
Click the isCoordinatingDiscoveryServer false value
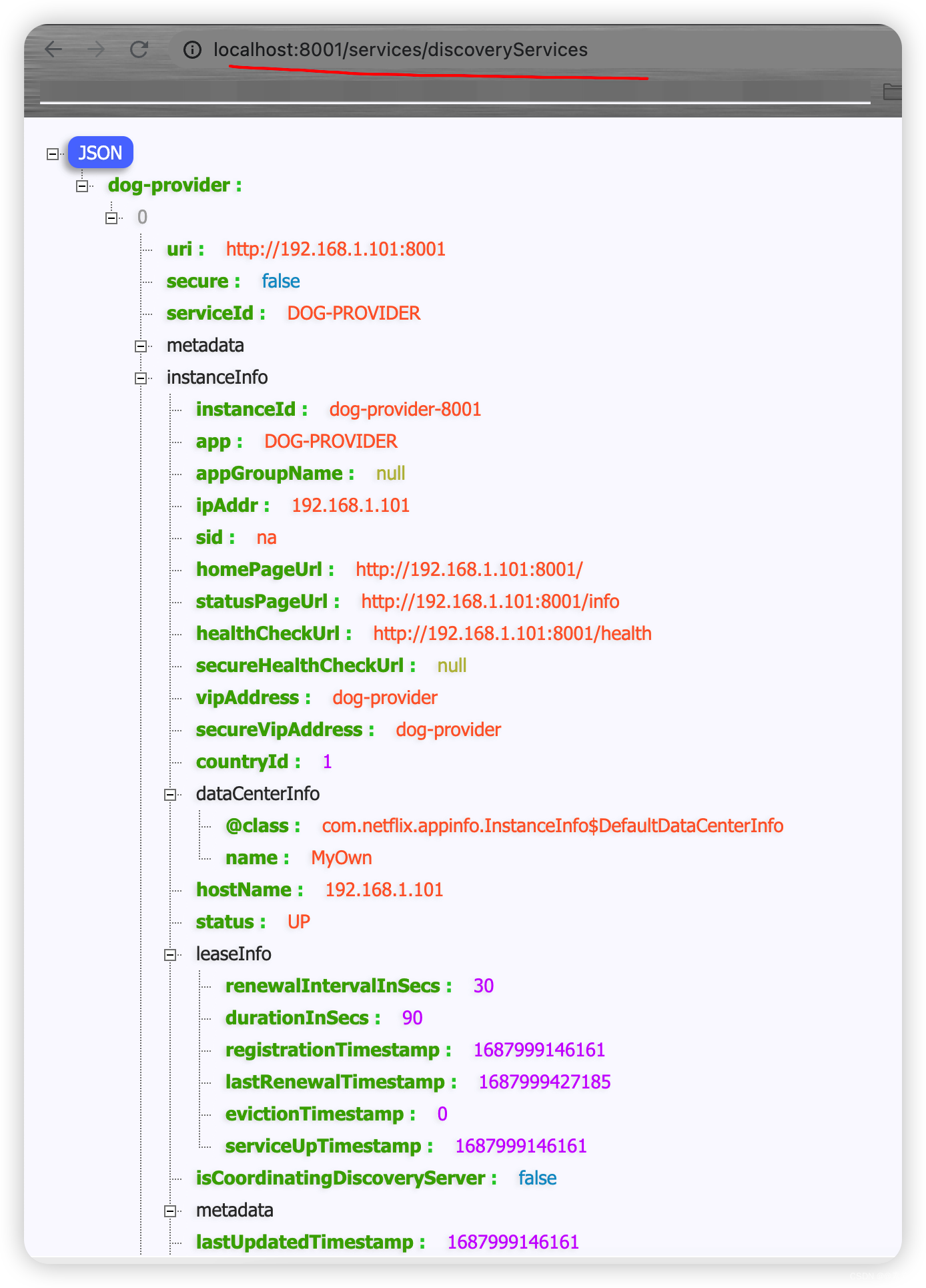(x=538, y=1178)
